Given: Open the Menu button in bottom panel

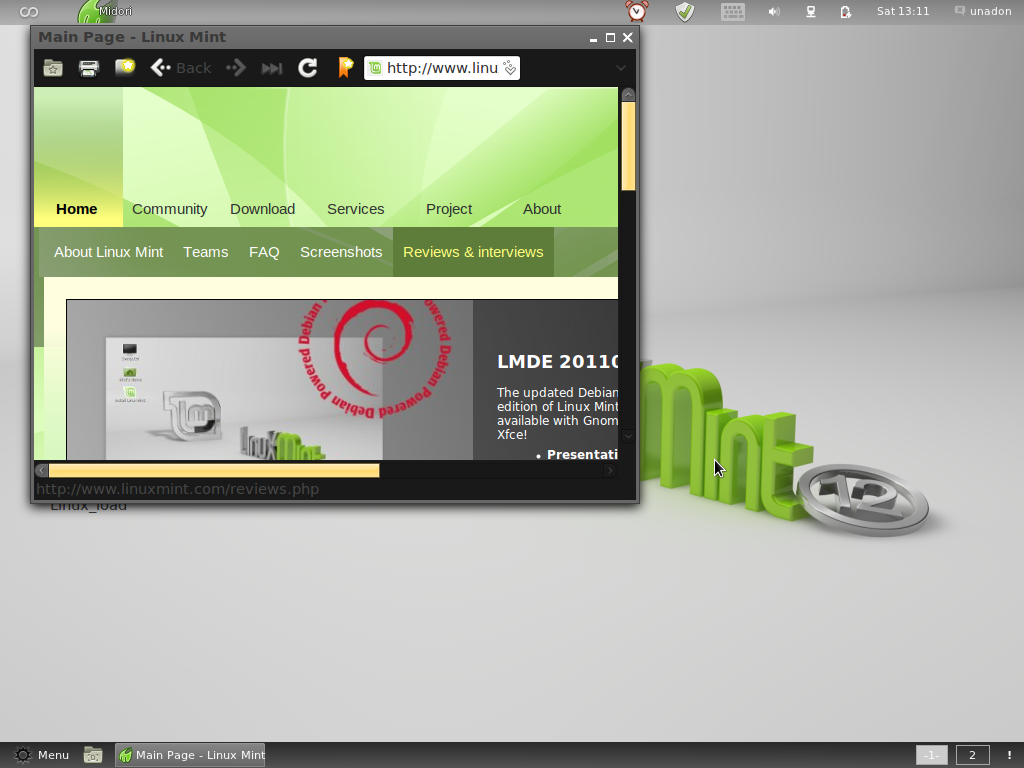Looking at the screenshot, I should click(x=42, y=755).
